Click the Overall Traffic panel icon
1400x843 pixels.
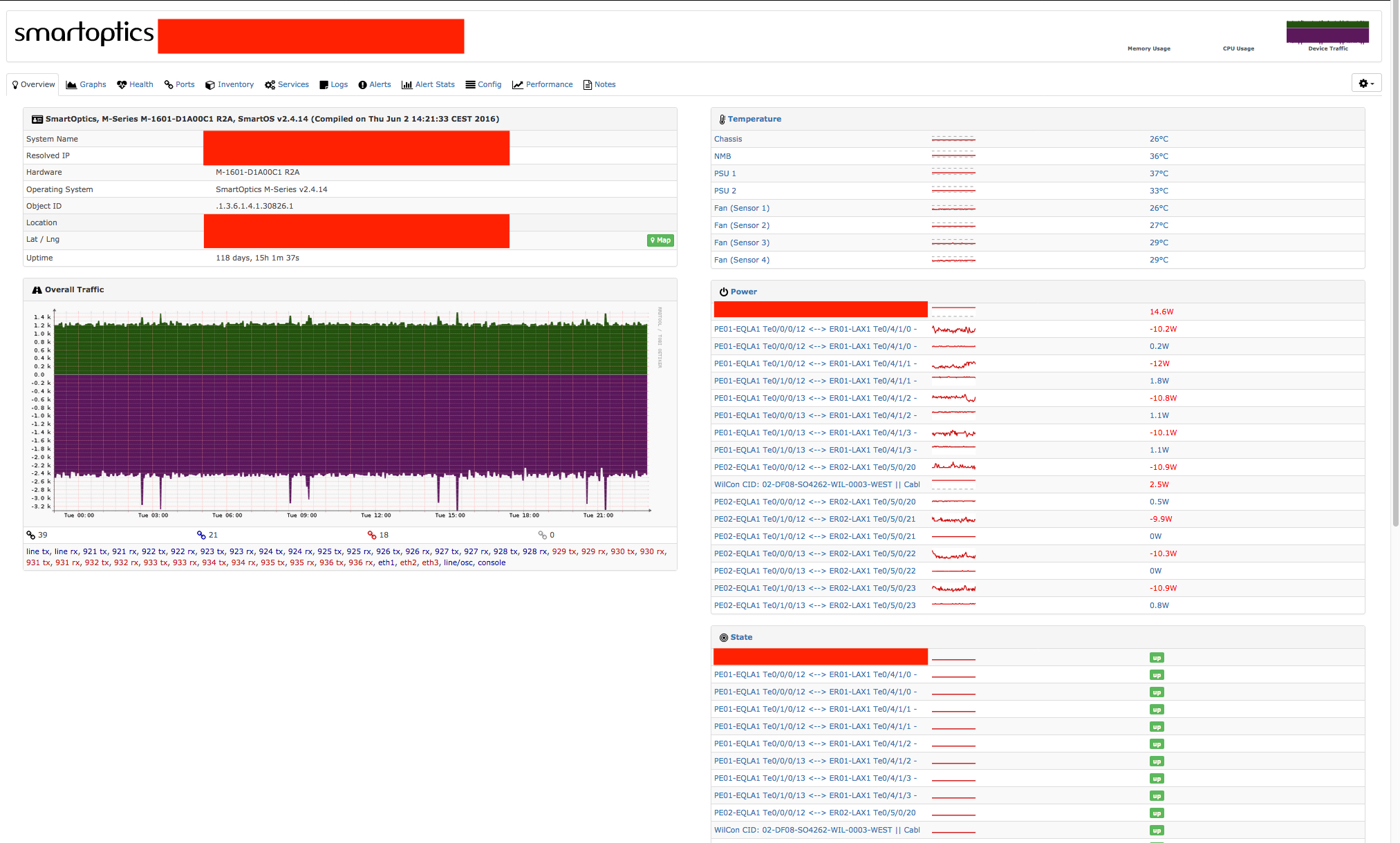(x=37, y=290)
